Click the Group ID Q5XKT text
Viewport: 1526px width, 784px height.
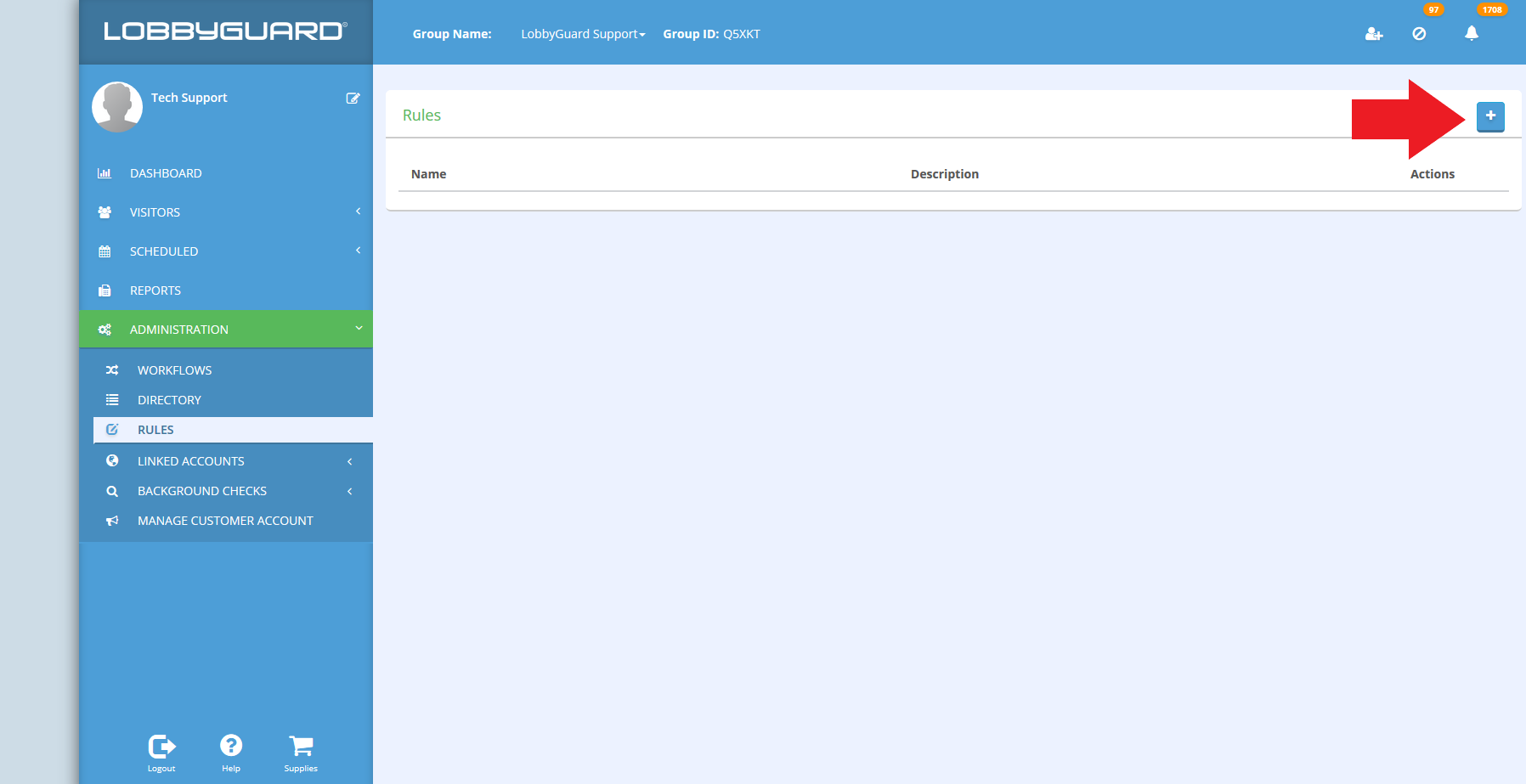711,34
